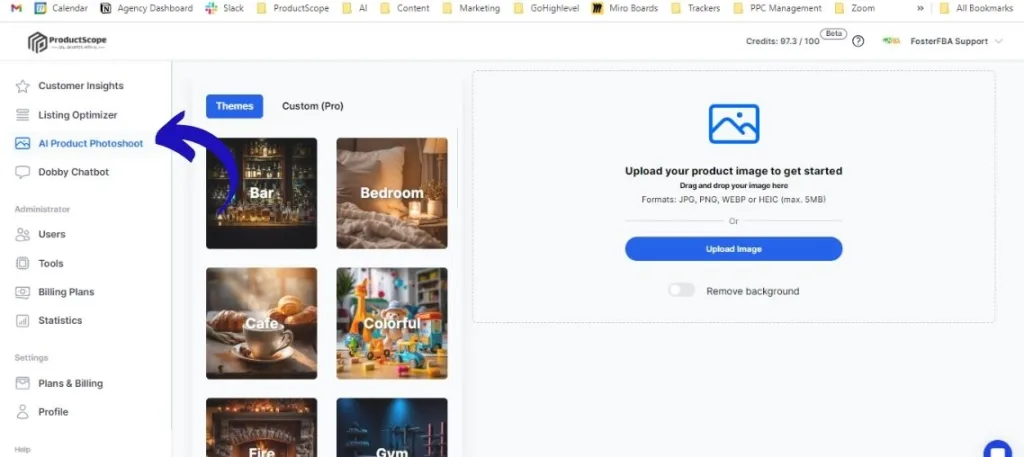Click the ProductScope logo
This screenshot has width=1024, height=457.
(67, 42)
